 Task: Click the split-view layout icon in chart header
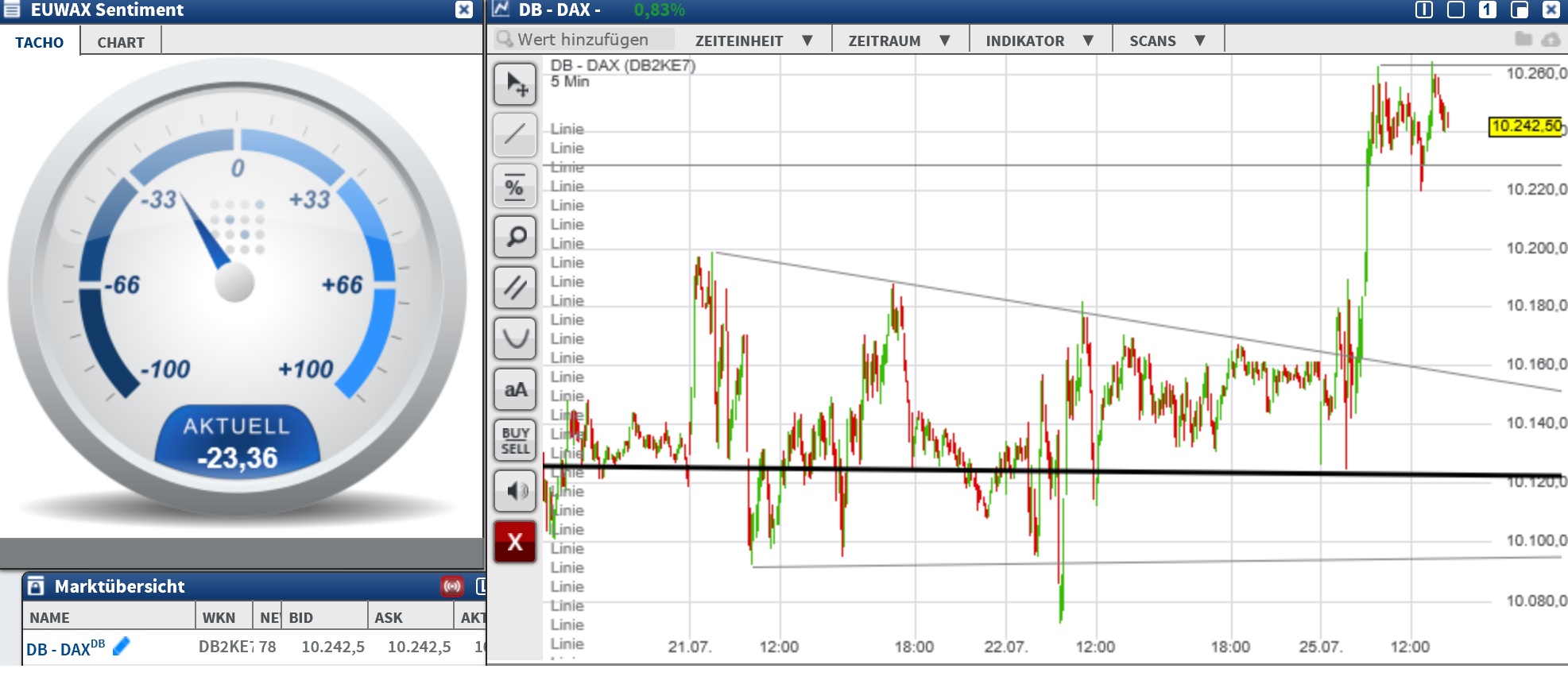(1424, 10)
